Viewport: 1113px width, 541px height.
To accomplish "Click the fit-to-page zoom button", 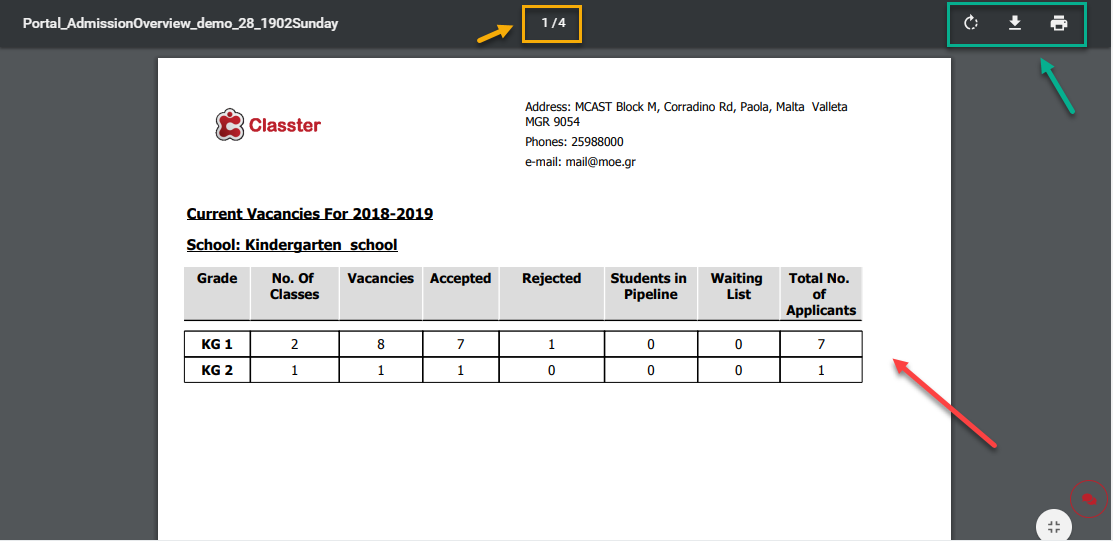I will tap(1054, 526).
